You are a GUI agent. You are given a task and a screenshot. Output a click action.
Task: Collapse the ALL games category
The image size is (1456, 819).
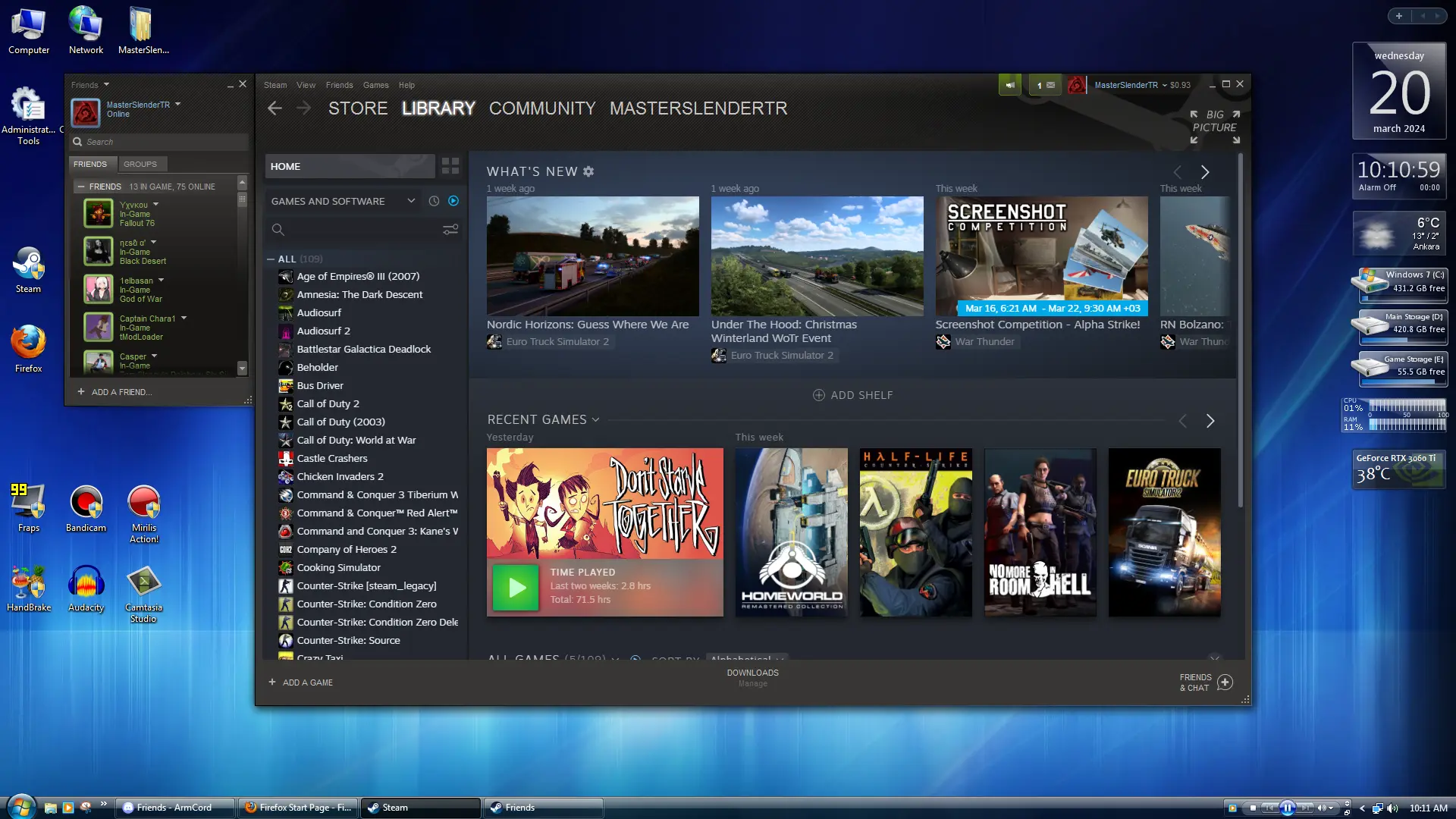271,259
